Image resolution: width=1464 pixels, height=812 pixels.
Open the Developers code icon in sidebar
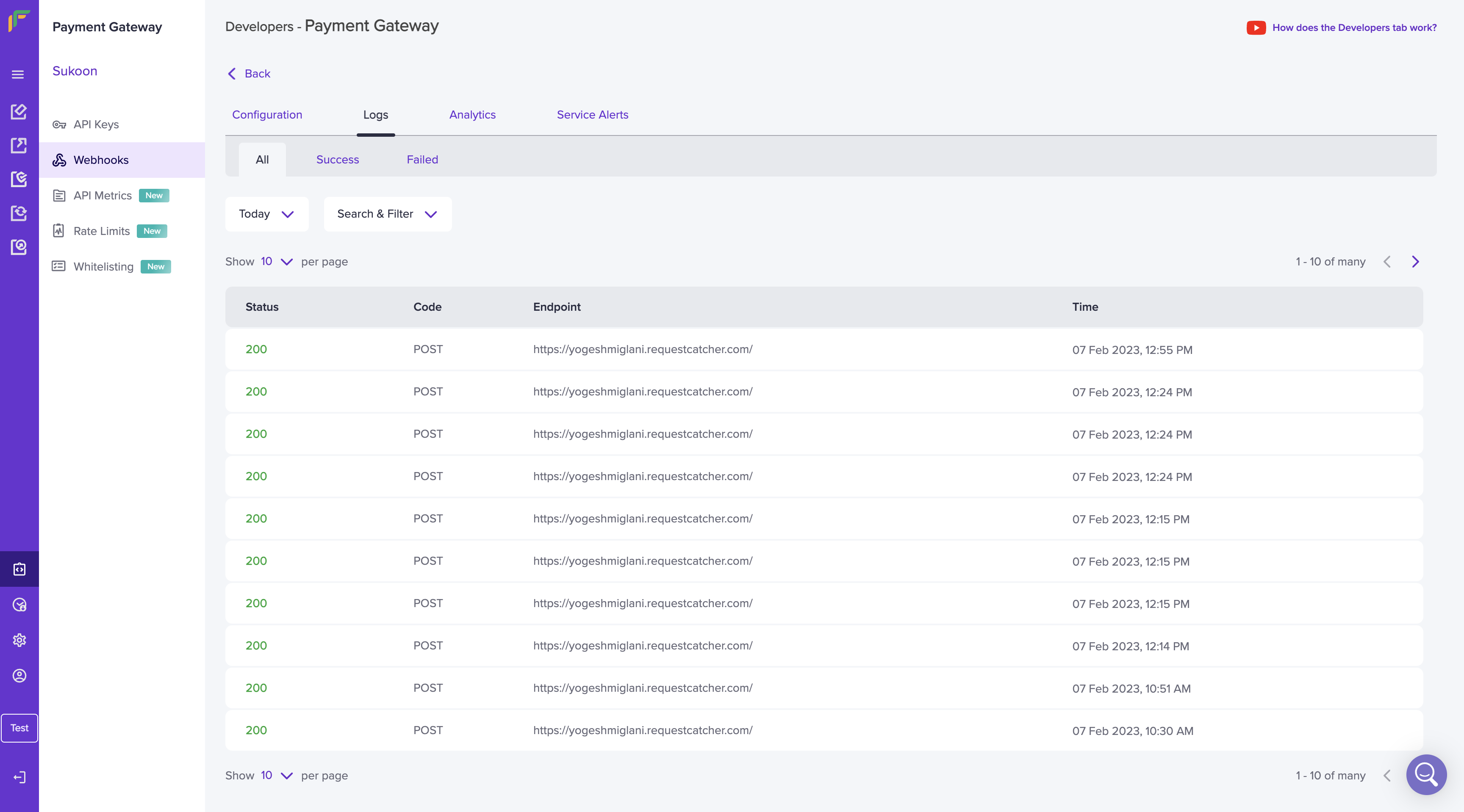coord(19,569)
